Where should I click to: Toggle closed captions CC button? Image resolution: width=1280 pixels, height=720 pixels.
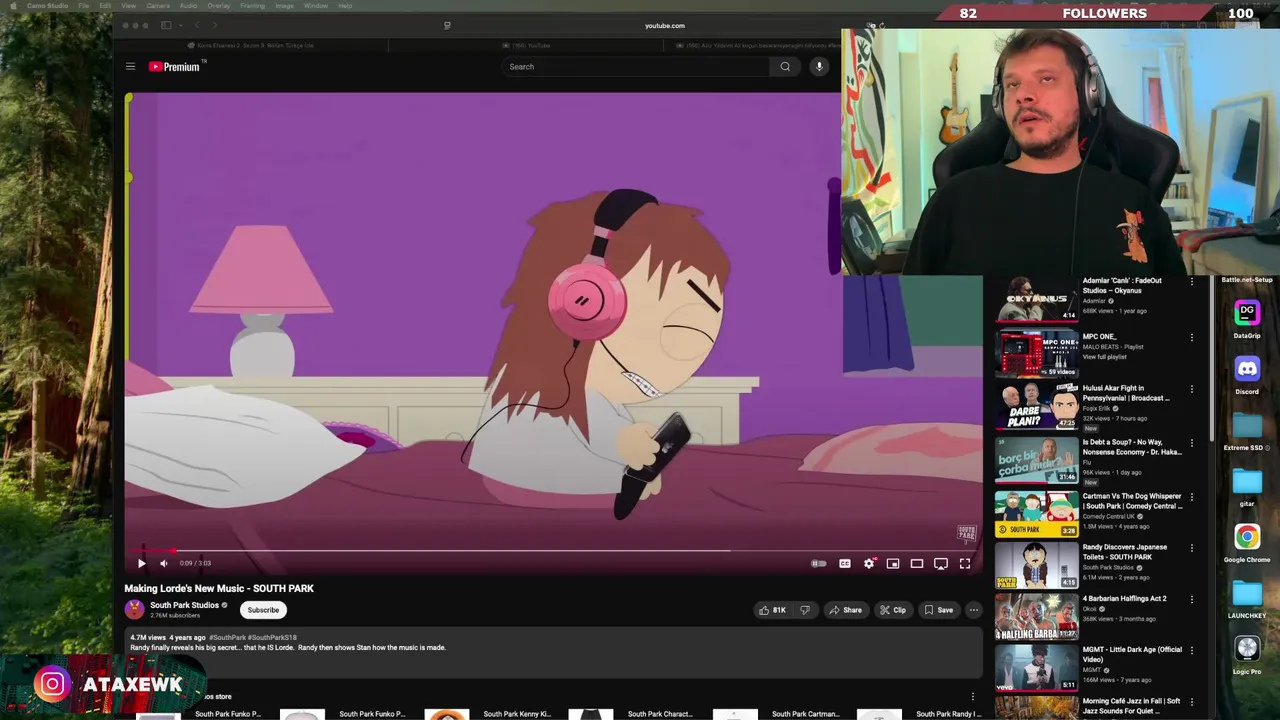coord(845,564)
